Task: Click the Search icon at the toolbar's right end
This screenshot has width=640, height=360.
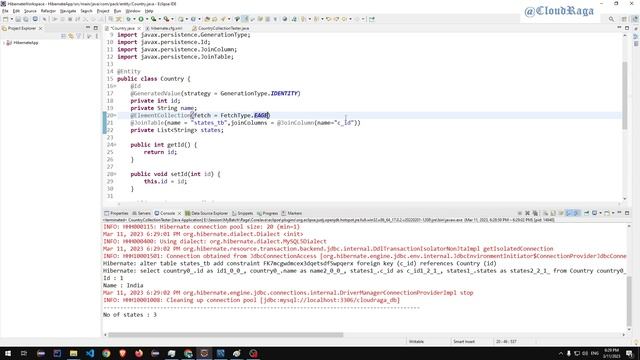Action: click(611, 19)
